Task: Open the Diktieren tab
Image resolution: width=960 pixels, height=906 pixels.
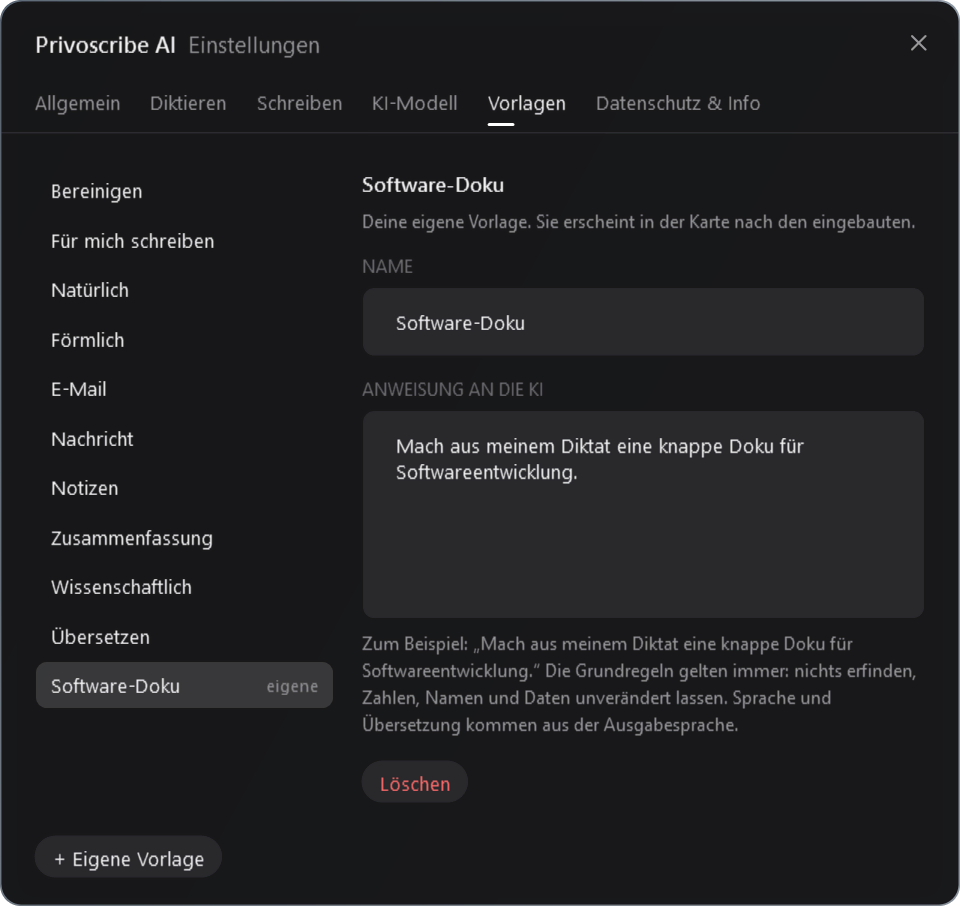Action: point(188,103)
